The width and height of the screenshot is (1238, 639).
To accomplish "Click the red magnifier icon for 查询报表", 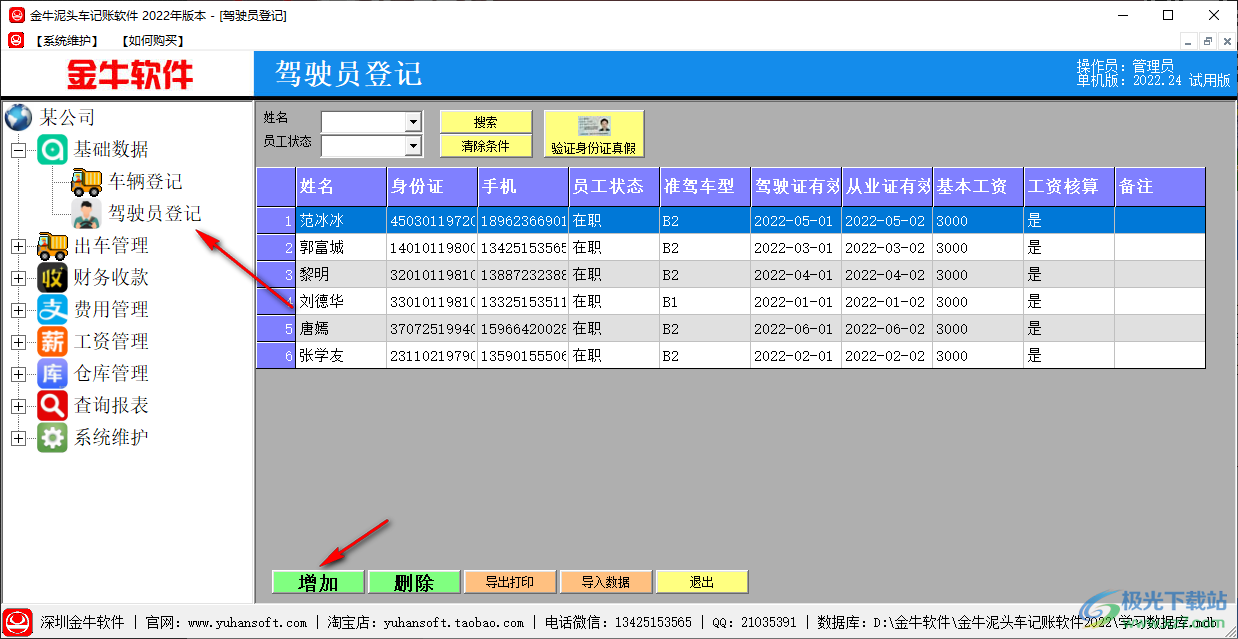I will (x=52, y=405).
